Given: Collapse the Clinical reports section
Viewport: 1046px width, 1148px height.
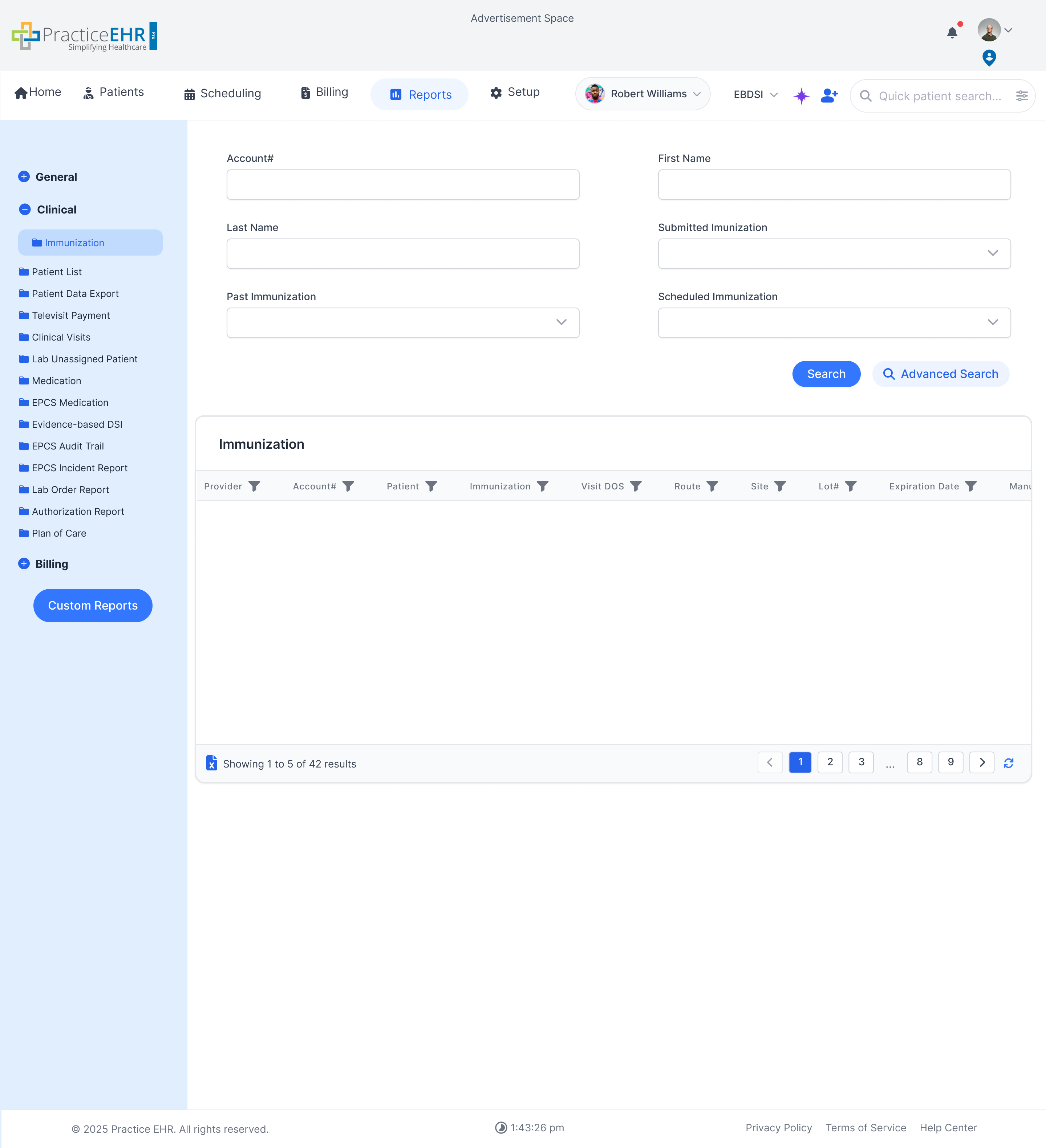Looking at the screenshot, I should [24, 209].
